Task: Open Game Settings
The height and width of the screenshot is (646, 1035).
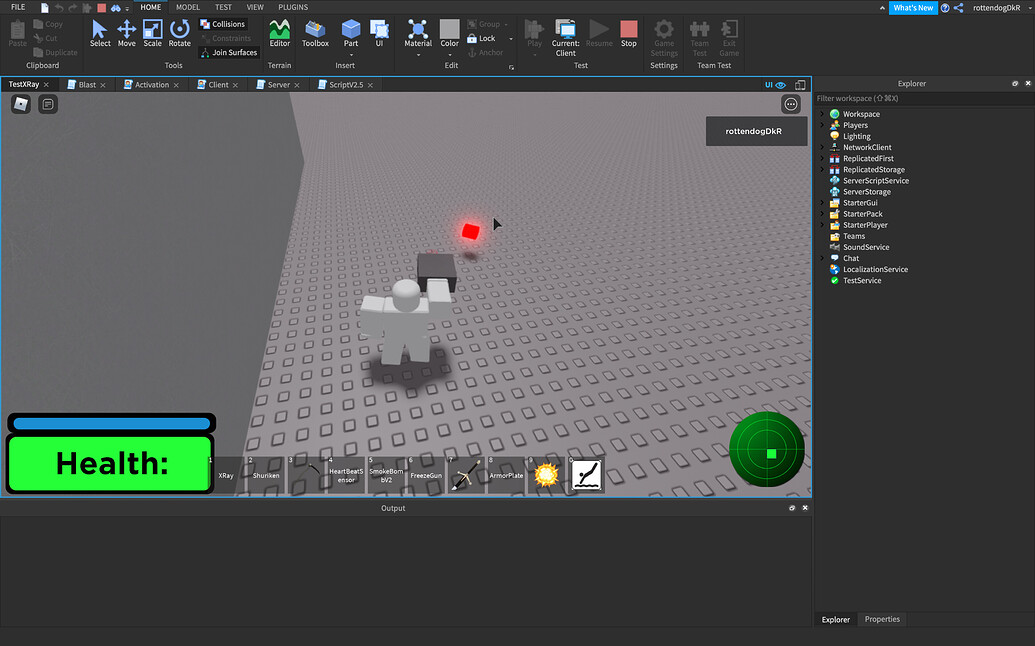Action: pos(663,33)
